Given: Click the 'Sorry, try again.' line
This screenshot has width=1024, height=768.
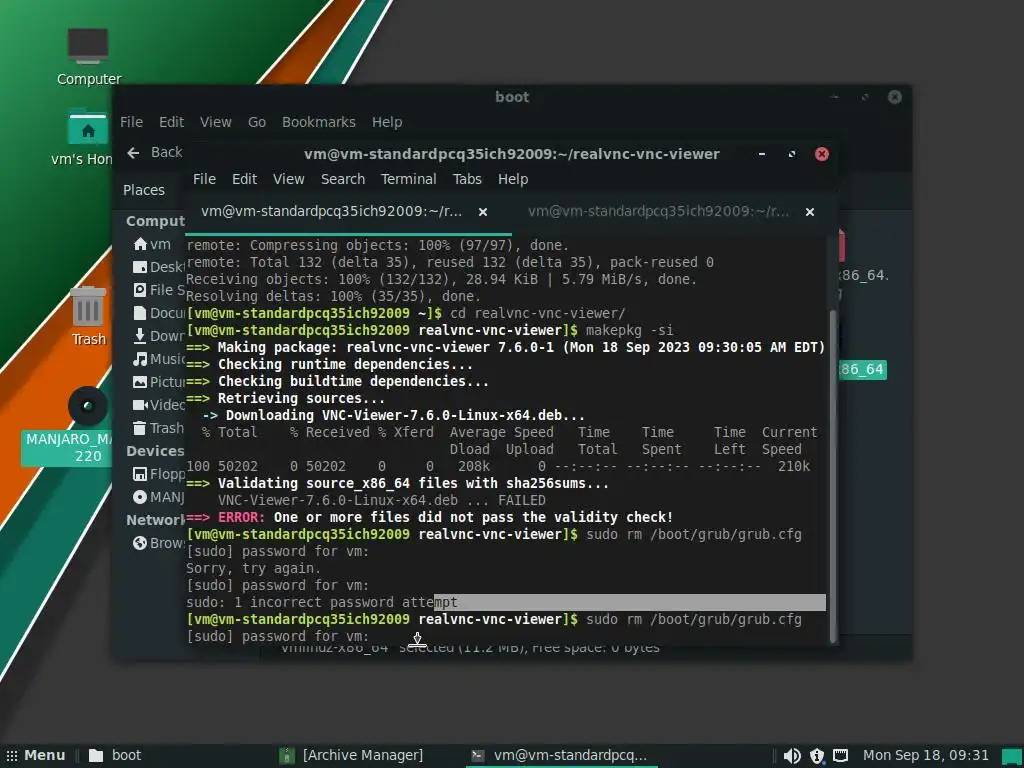Looking at the screenshot, I should click(253, 568).
